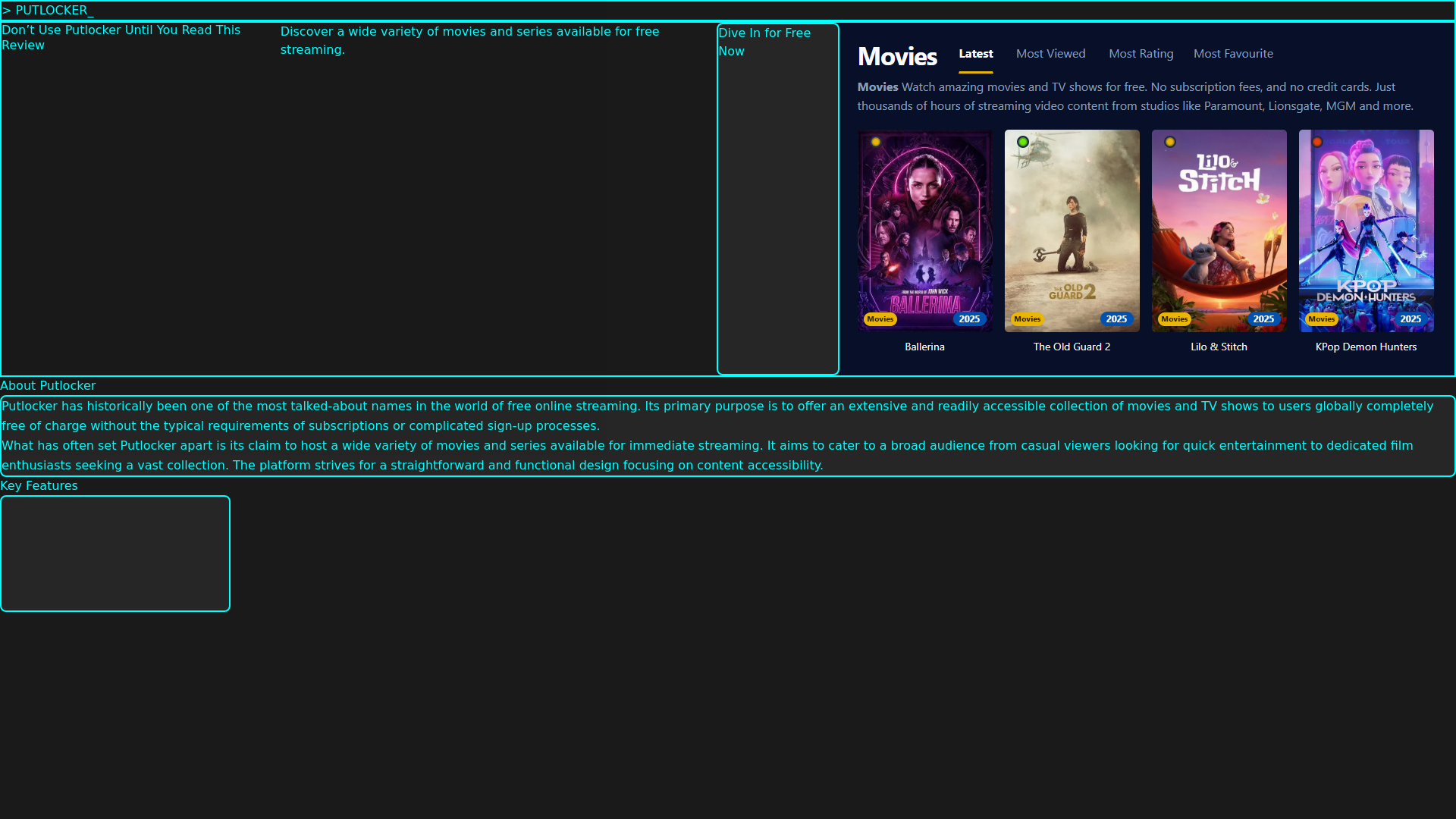Click the Movies badge on Ballerina poster

point(880,319)
